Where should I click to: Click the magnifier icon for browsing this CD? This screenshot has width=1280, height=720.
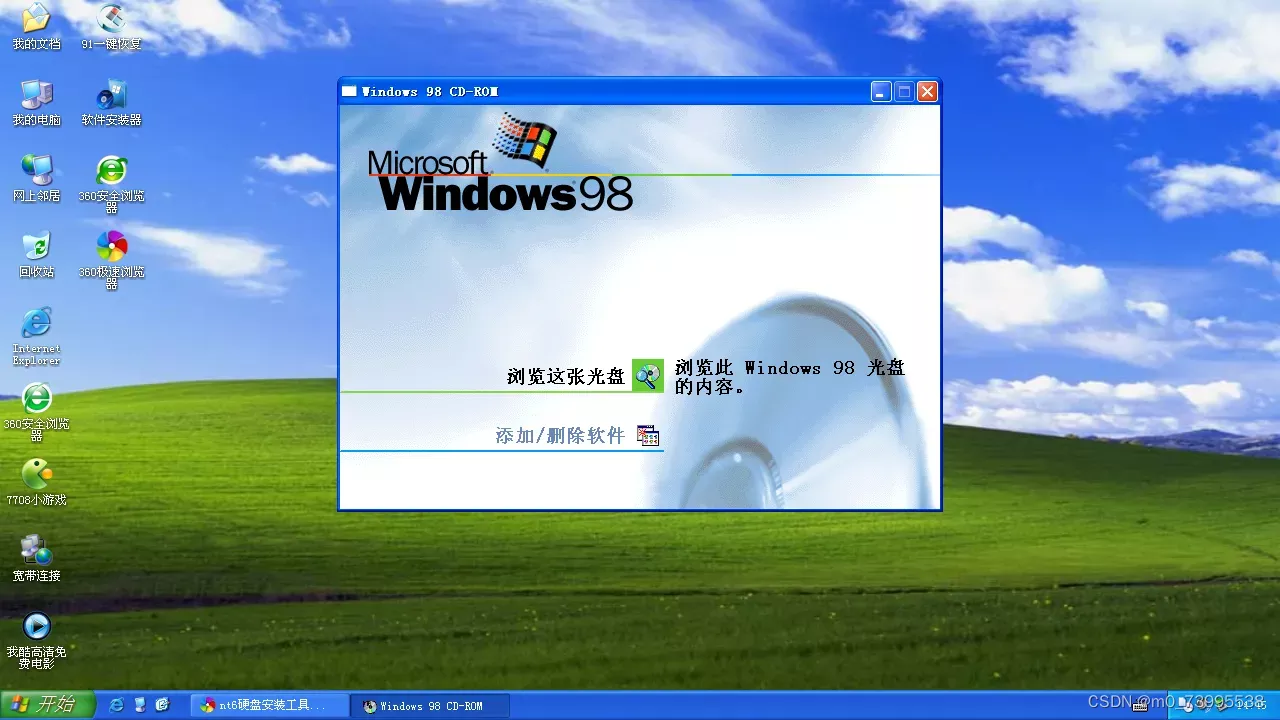pos(648,376)
